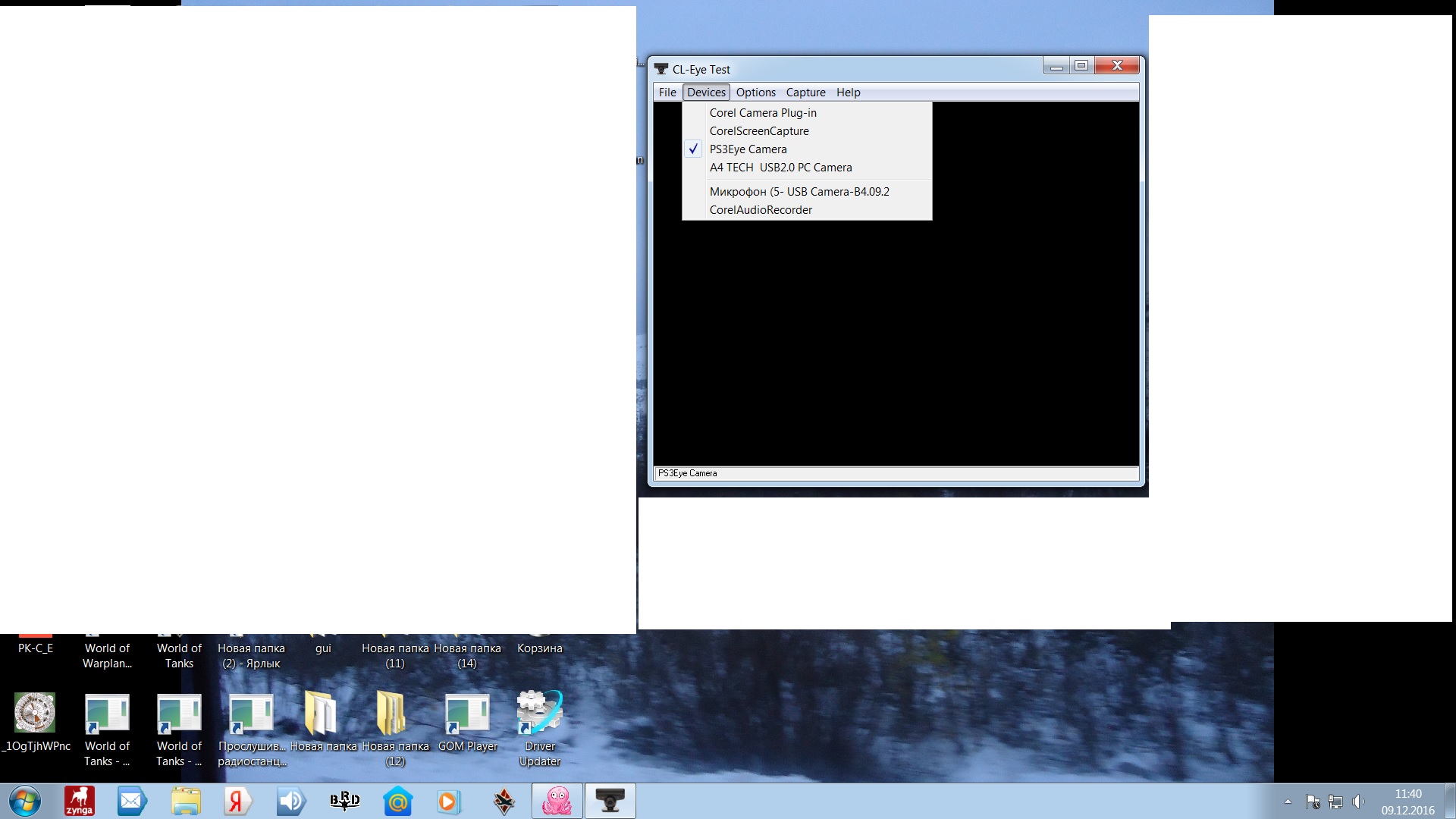Open Action Center flag in tray
Screen dimensions: 1456x819
click(x=1313, y=802)
